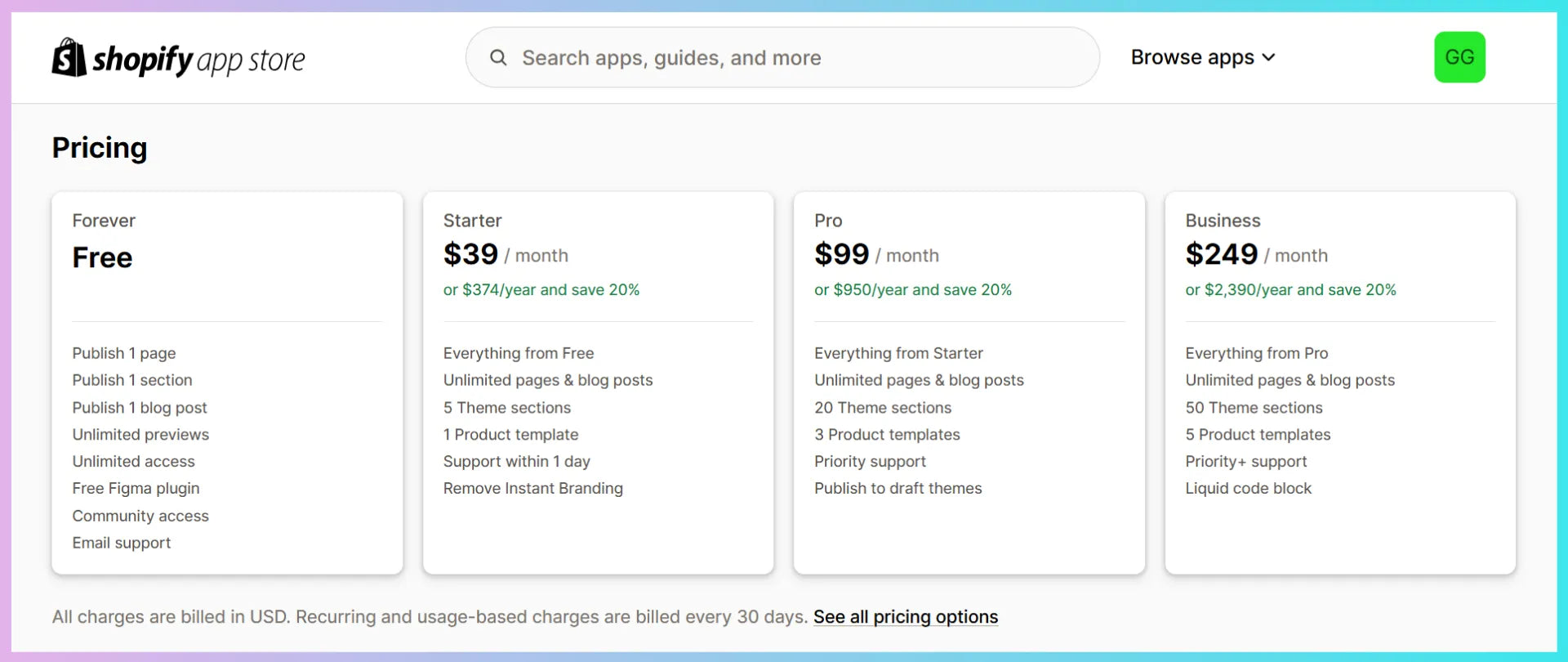Select the Pro plan title
Screen dimensions: 1568x662
tap(827, 221)
